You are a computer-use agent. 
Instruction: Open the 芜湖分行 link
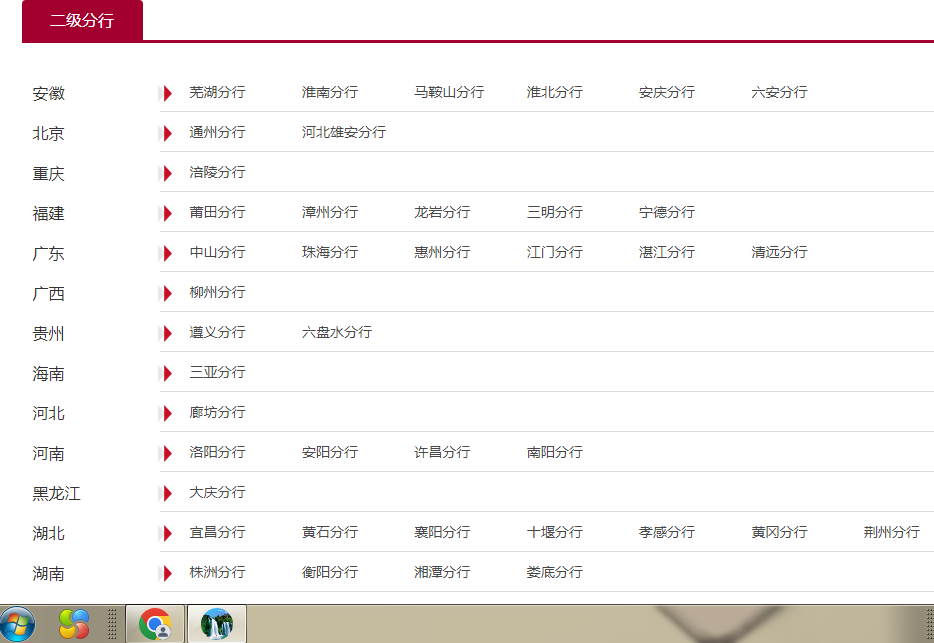217,92
